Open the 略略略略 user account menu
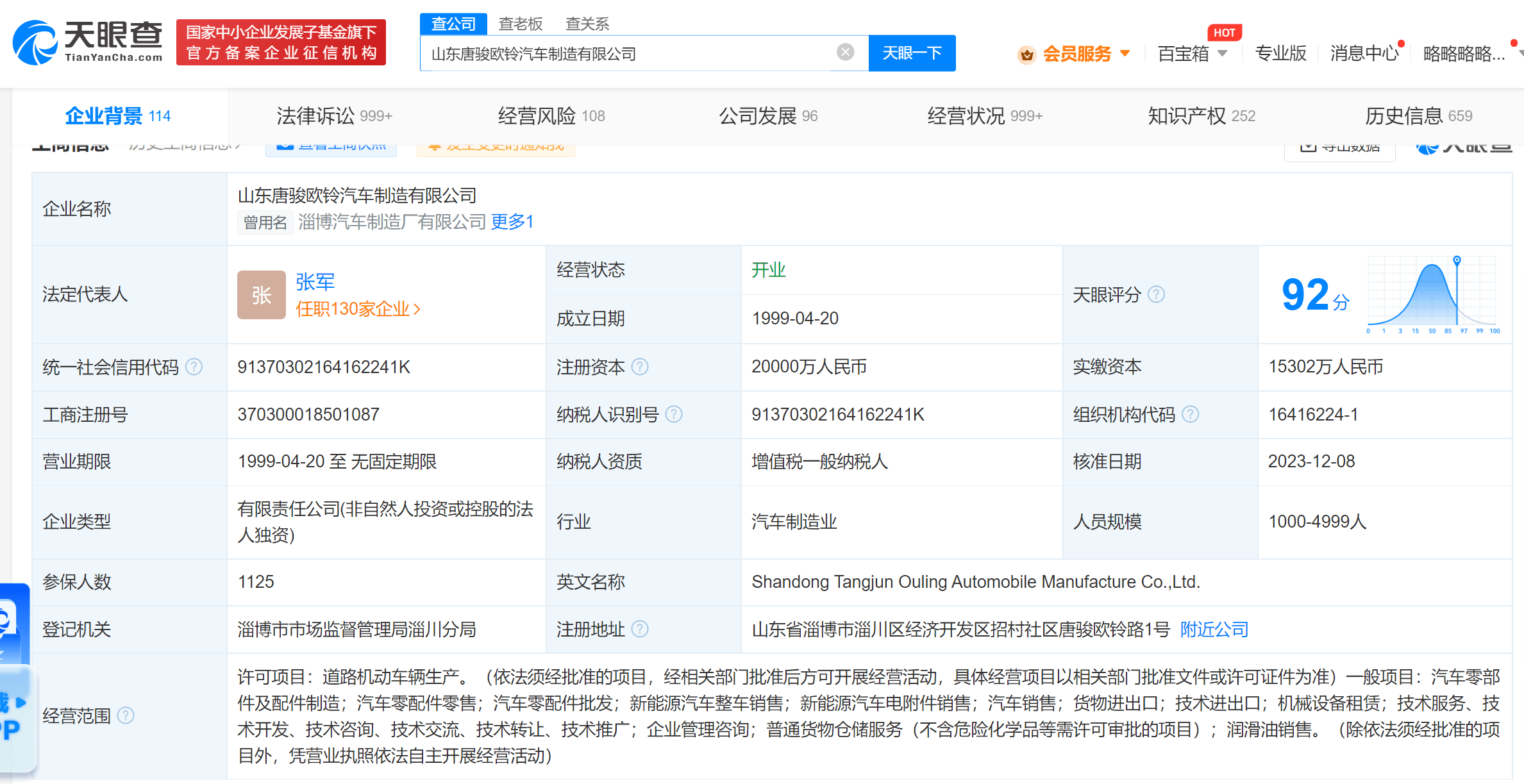The height and width of the screenshot is (784, 1524). click(1464, 53)
